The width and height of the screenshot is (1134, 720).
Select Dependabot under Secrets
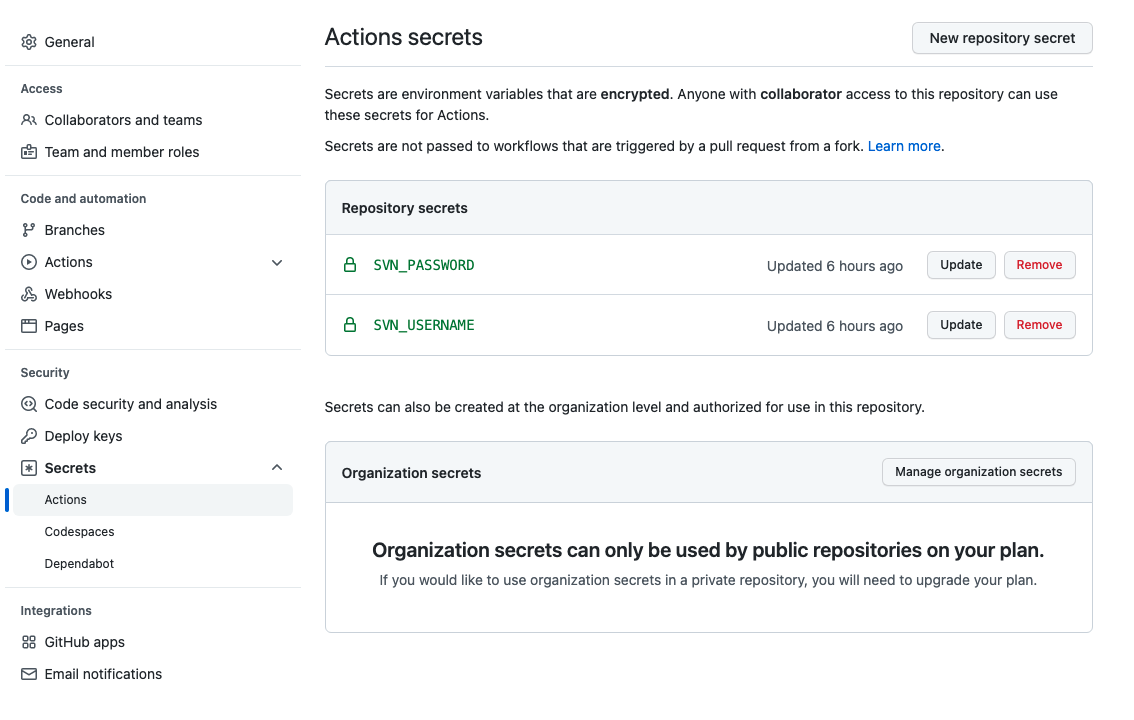coord(80,564)
